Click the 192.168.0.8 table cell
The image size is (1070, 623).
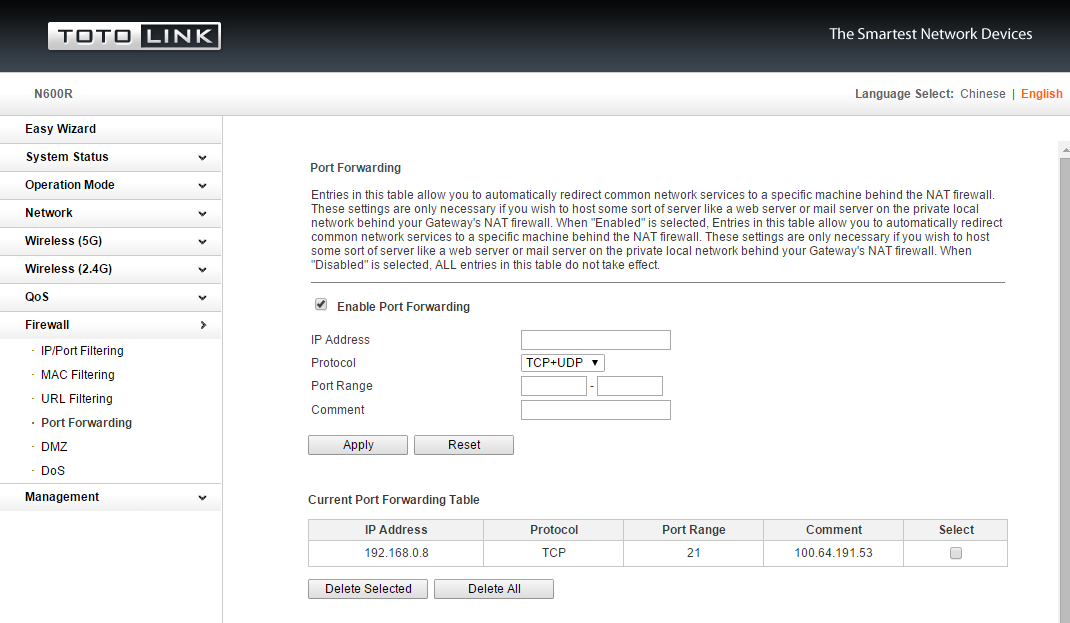396,553
